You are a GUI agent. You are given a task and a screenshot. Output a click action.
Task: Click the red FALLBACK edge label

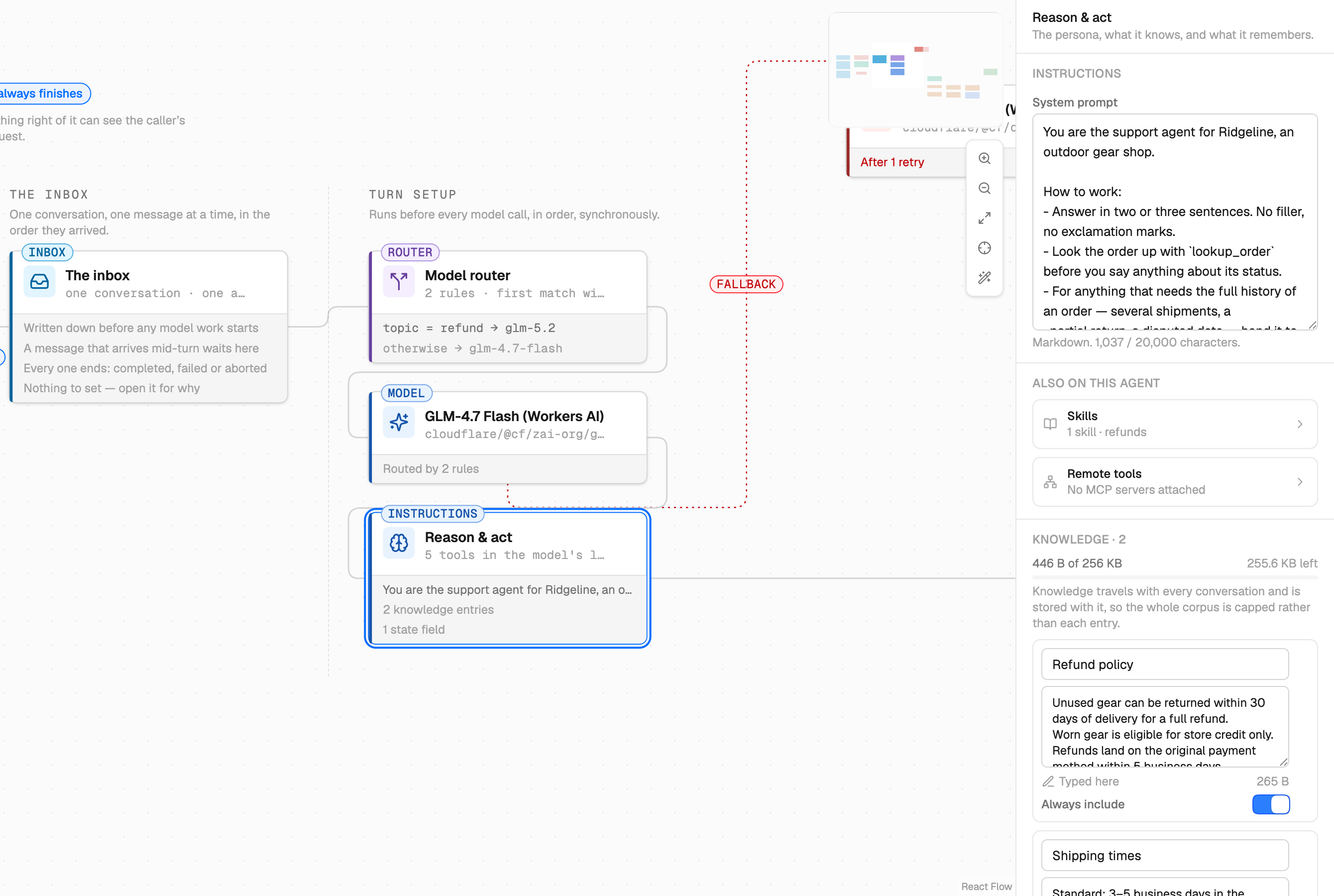click(746, 284)
